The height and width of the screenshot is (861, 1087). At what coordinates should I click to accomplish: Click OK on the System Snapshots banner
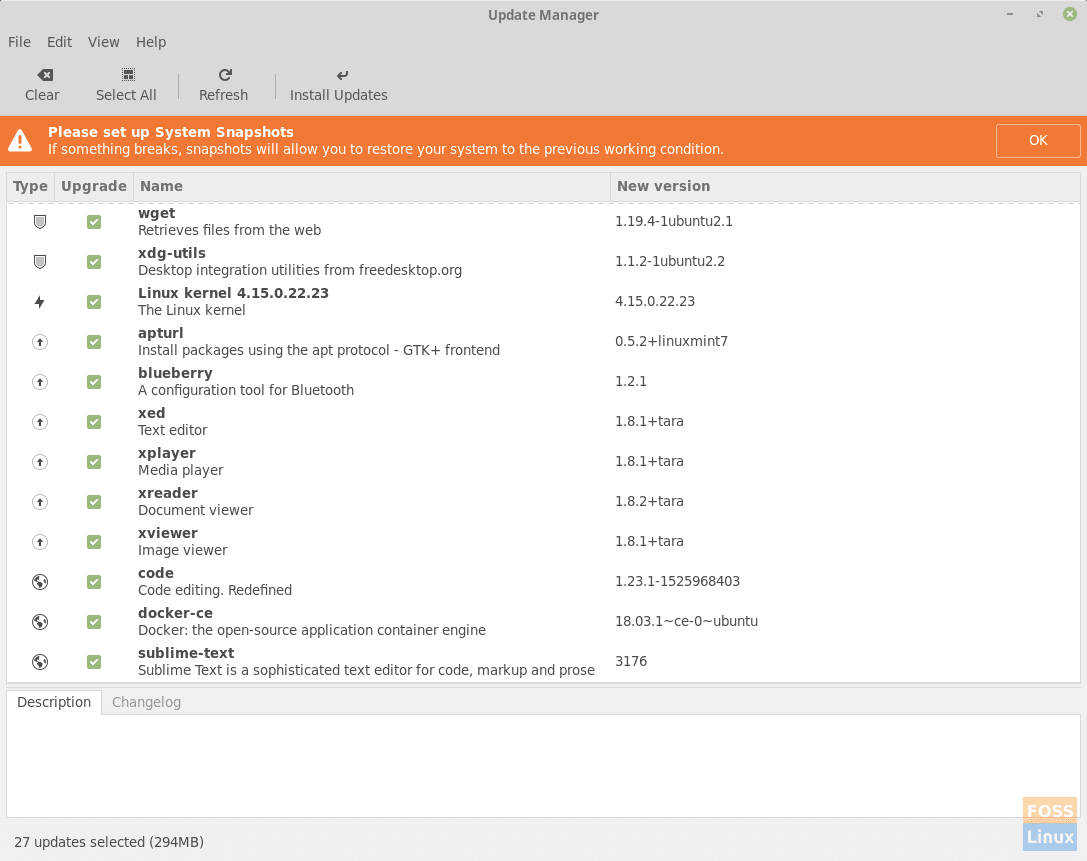[1038, 141]
